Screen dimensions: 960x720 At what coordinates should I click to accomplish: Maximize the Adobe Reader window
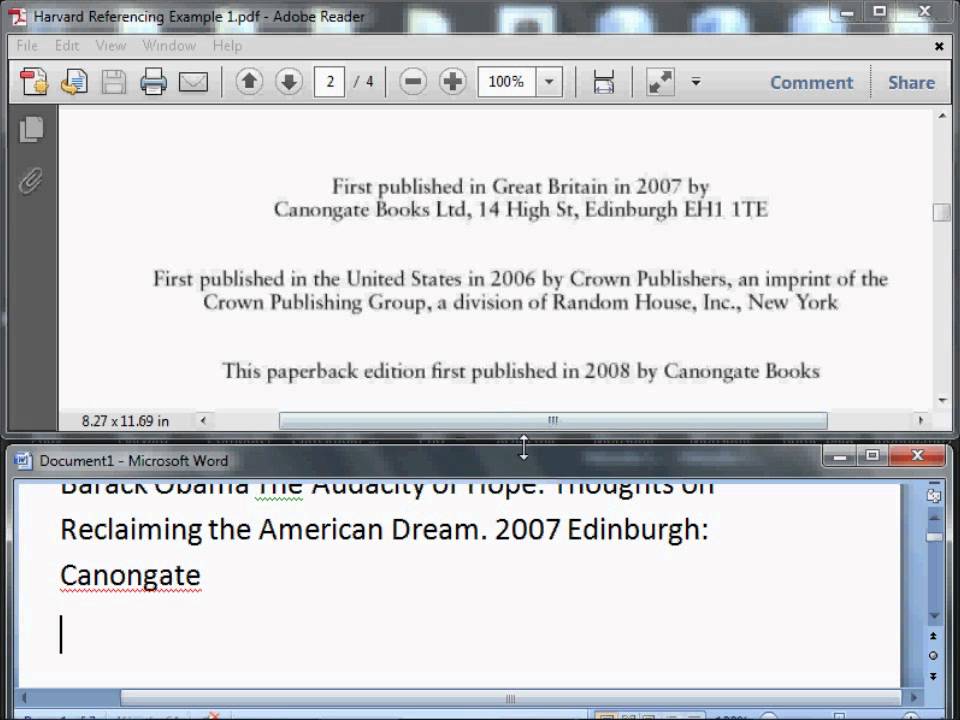point(880,12)
